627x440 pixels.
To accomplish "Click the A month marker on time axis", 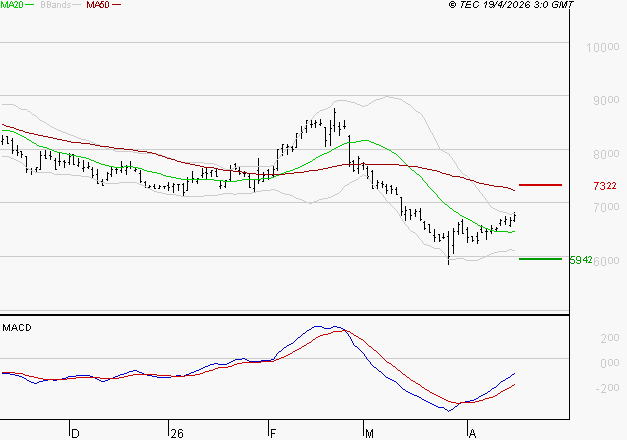I will tap(472, 433).
